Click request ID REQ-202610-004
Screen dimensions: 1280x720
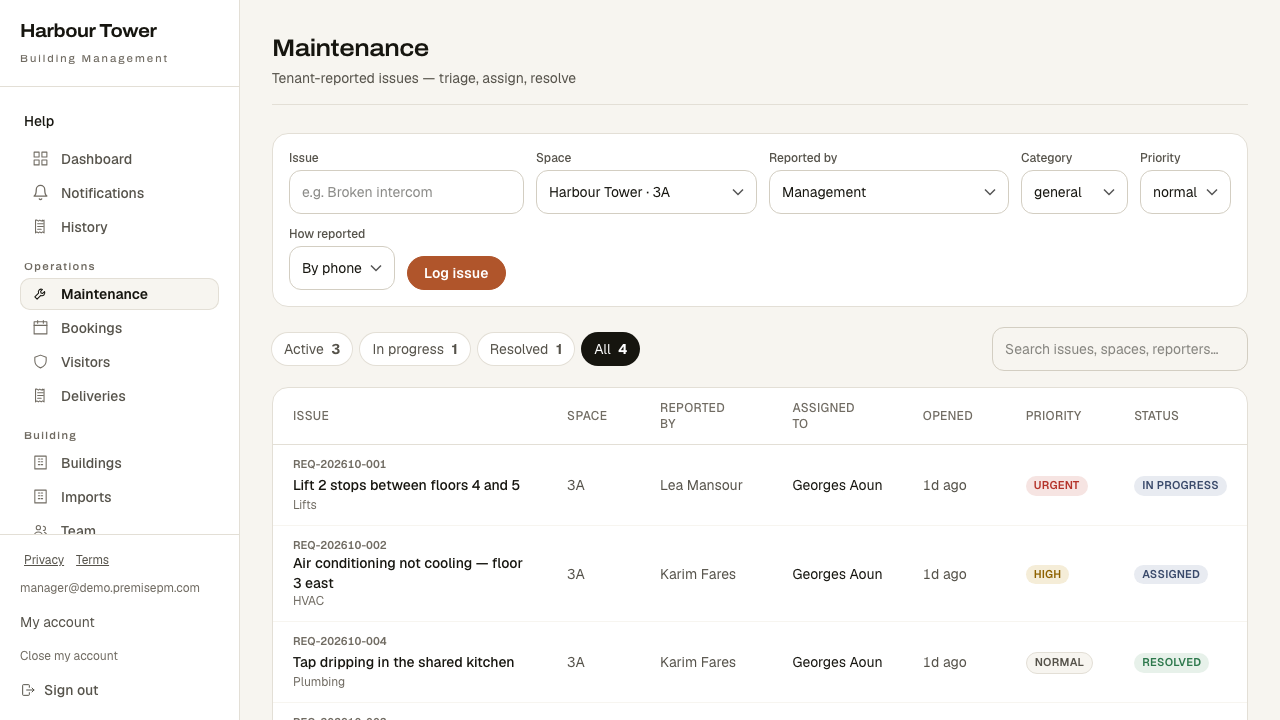pos(339,641)
